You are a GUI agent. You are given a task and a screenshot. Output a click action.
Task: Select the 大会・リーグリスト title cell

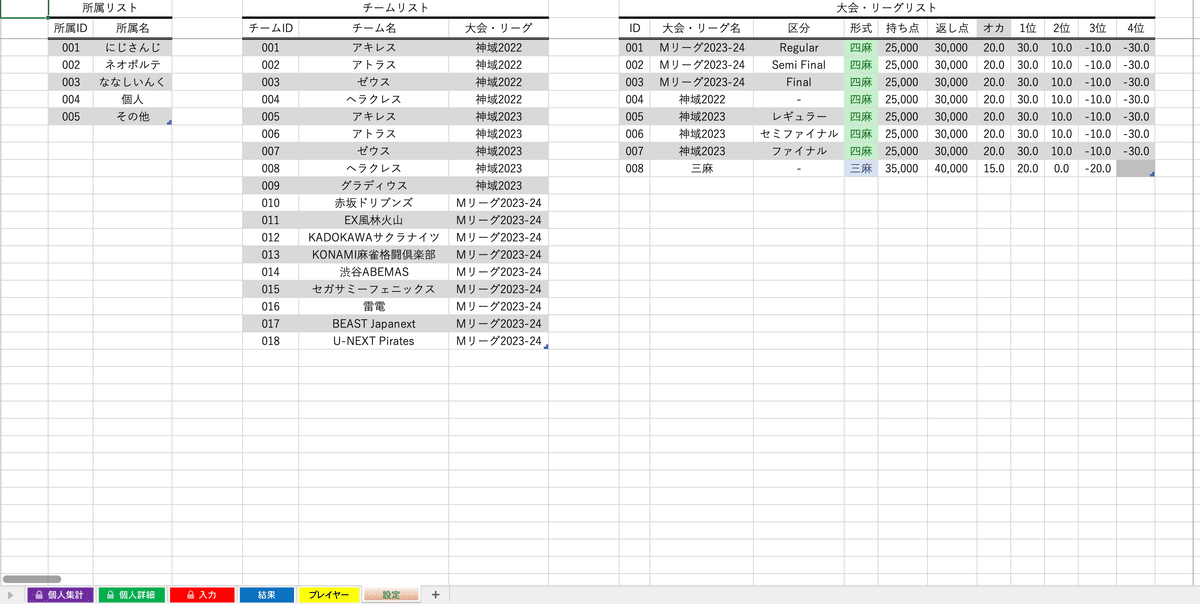point(886,8)
